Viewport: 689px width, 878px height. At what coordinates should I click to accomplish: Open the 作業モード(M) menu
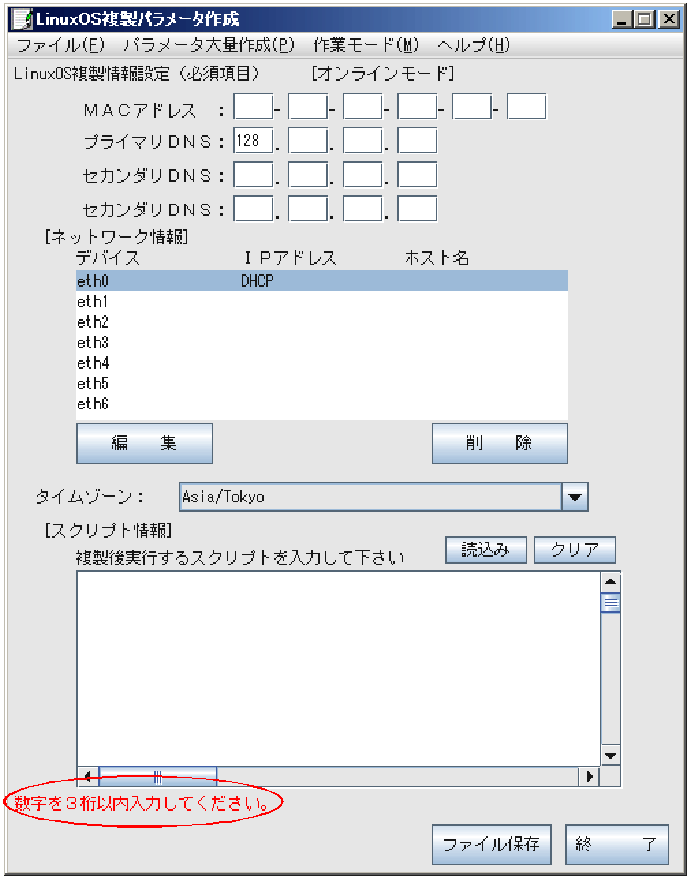[x=366, y=45]
